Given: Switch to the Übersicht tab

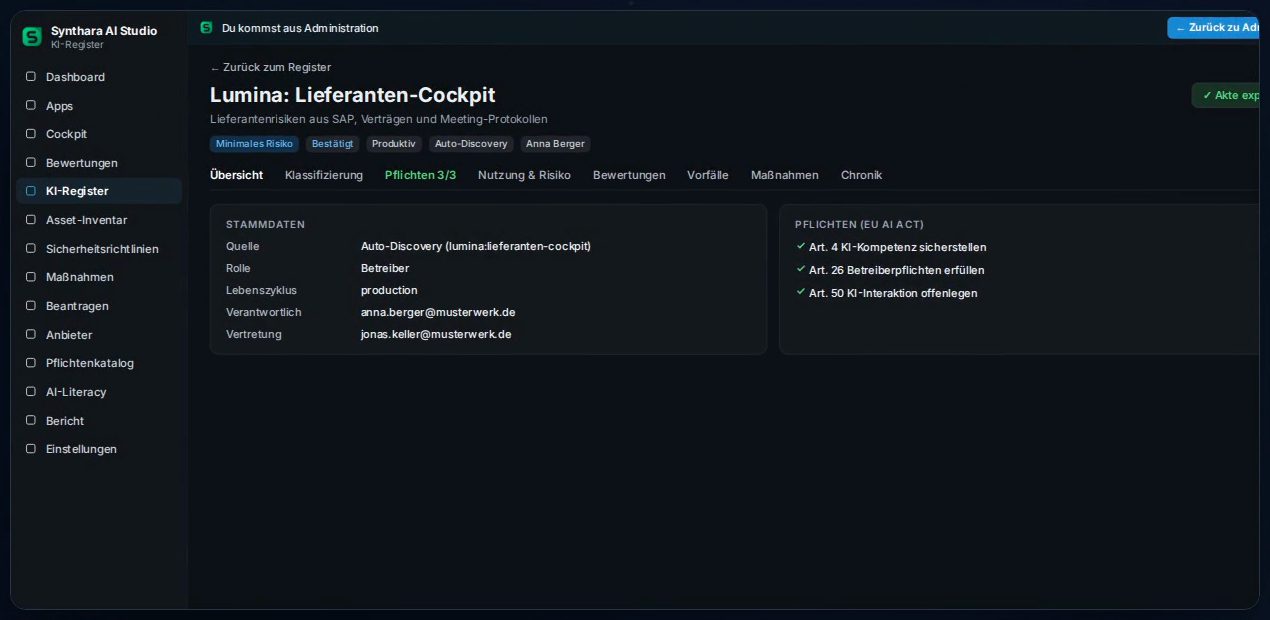Looking at the screenshot, I should pyautogui.click(x=236, y=175).
